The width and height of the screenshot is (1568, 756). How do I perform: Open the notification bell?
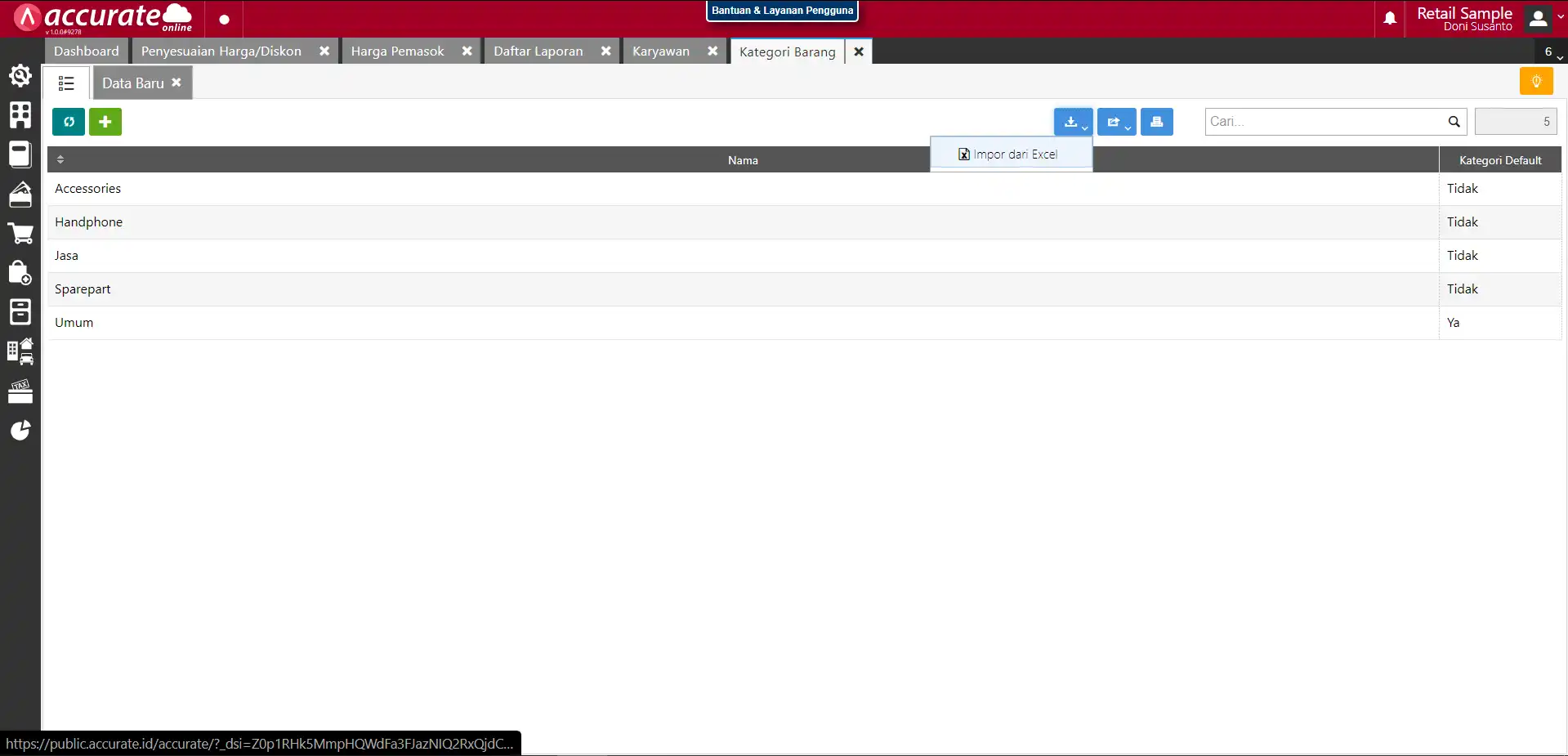(x=1389, y=19)
